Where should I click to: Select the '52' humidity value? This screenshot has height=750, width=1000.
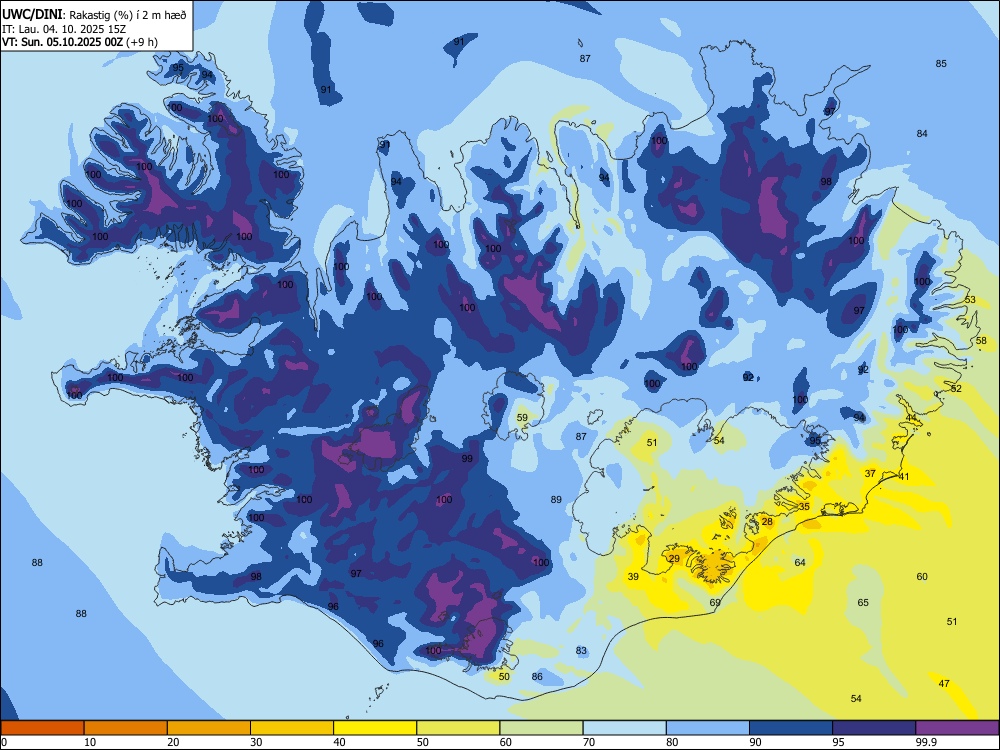[956, 388]
